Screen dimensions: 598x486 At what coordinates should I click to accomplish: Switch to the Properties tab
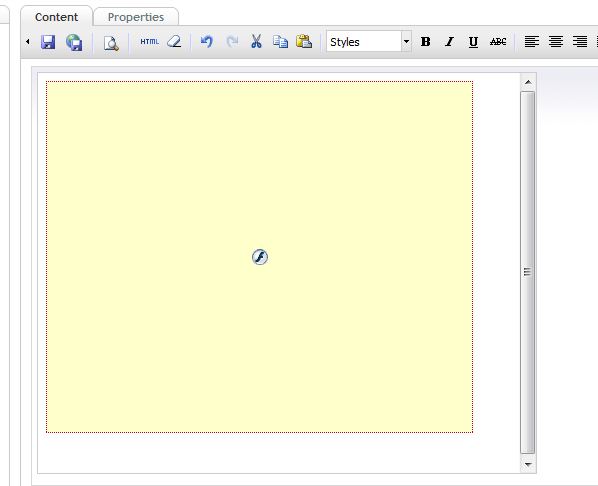tap(136, 17)
